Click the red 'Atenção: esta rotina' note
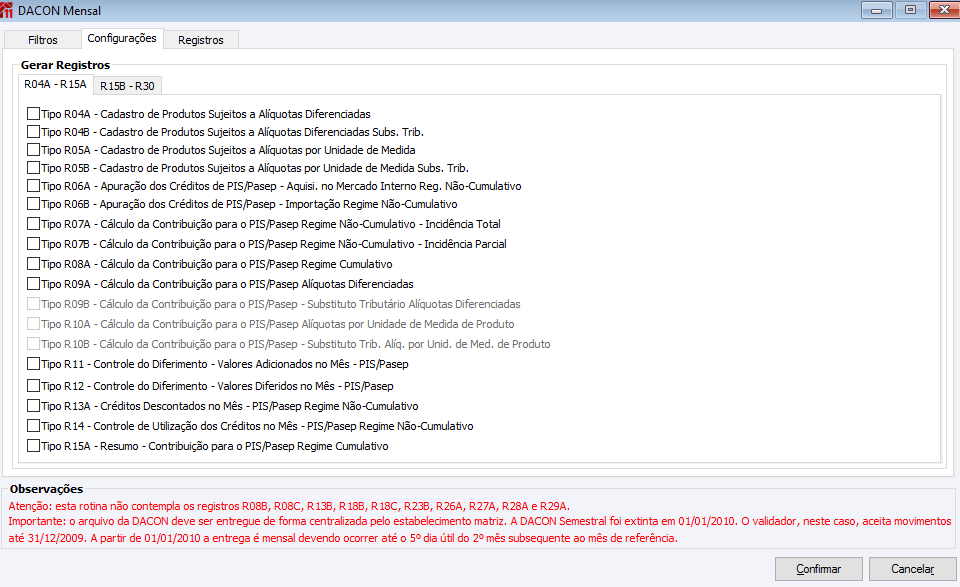Image resolution: width=960 pixels, height=587 pixels. point(289,506)
